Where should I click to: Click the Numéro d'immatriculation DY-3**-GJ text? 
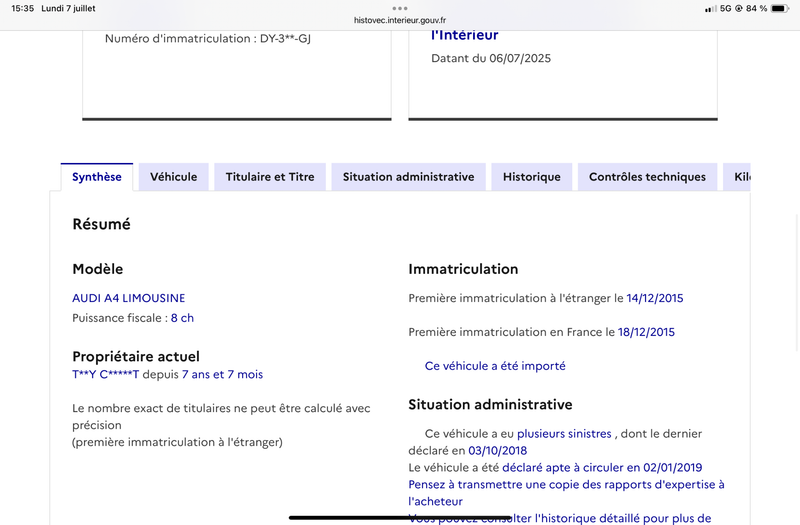[x=208, y=39]
